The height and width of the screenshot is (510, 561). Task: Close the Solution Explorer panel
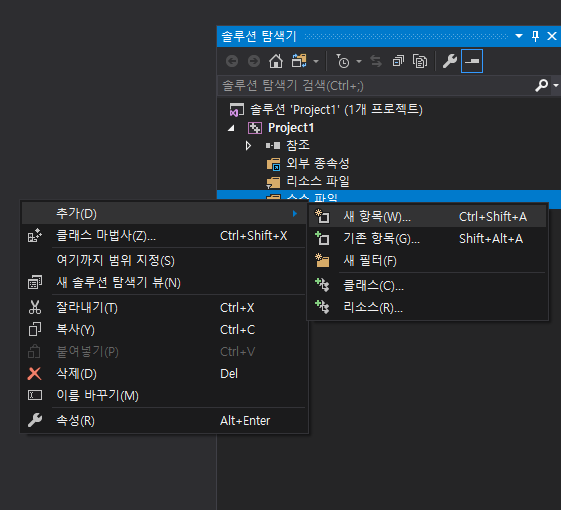click(x=552, y=36)
